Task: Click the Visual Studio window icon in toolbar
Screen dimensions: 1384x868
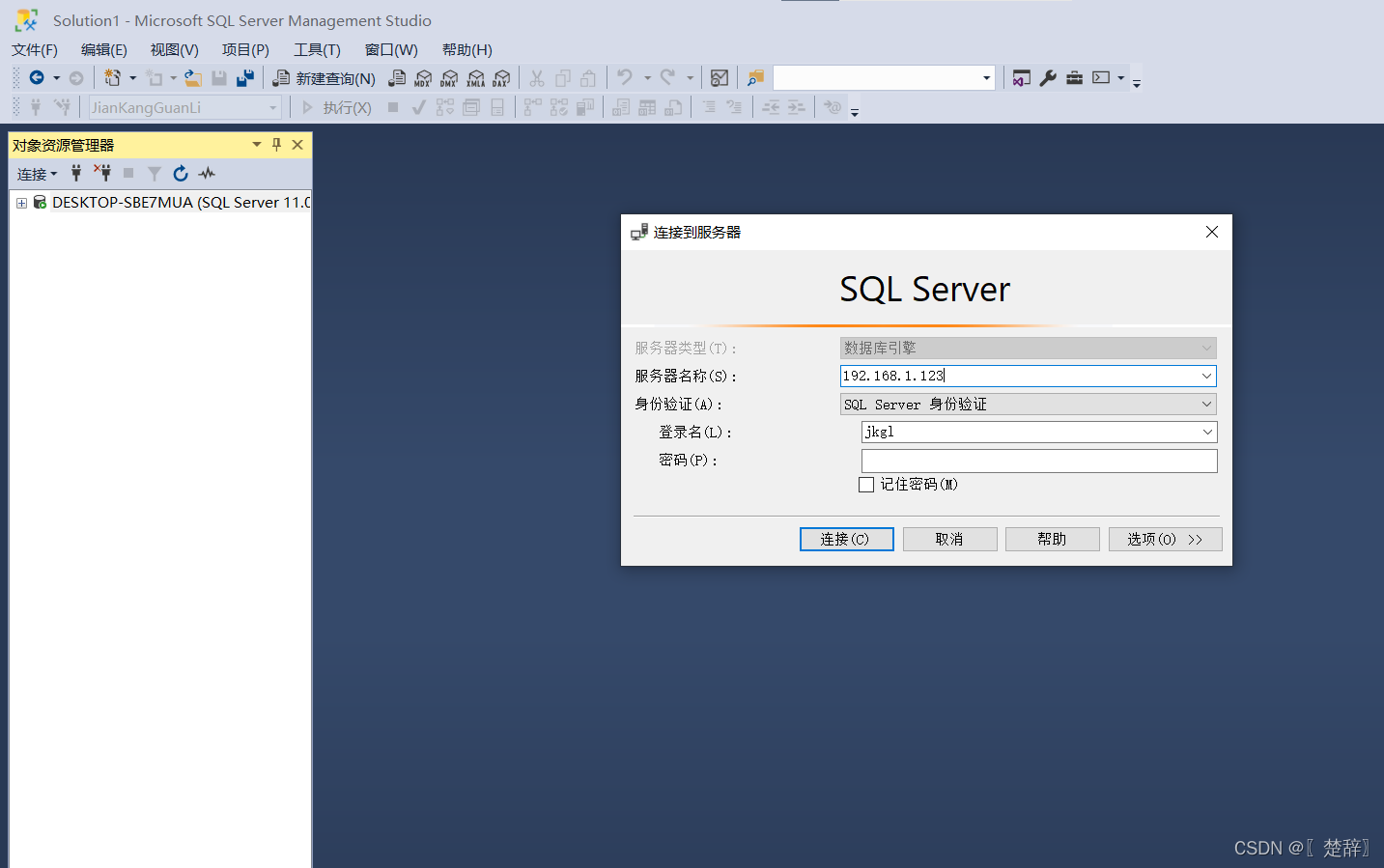Action: pos(1021,78)
